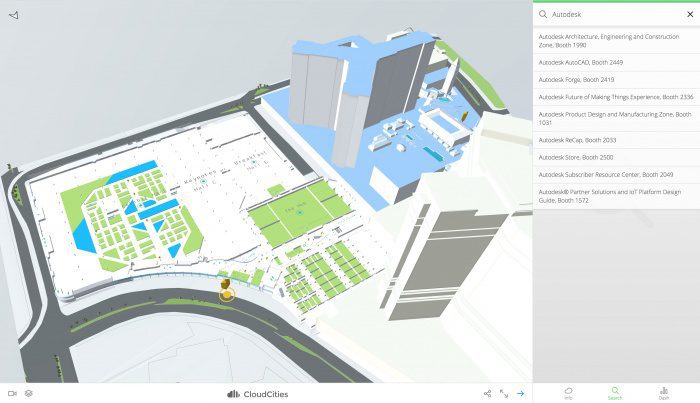The width and height of the screenshot is (700, 403).
Task: Open Autodesk Future of Making Things result
Action: coord(615,97)
